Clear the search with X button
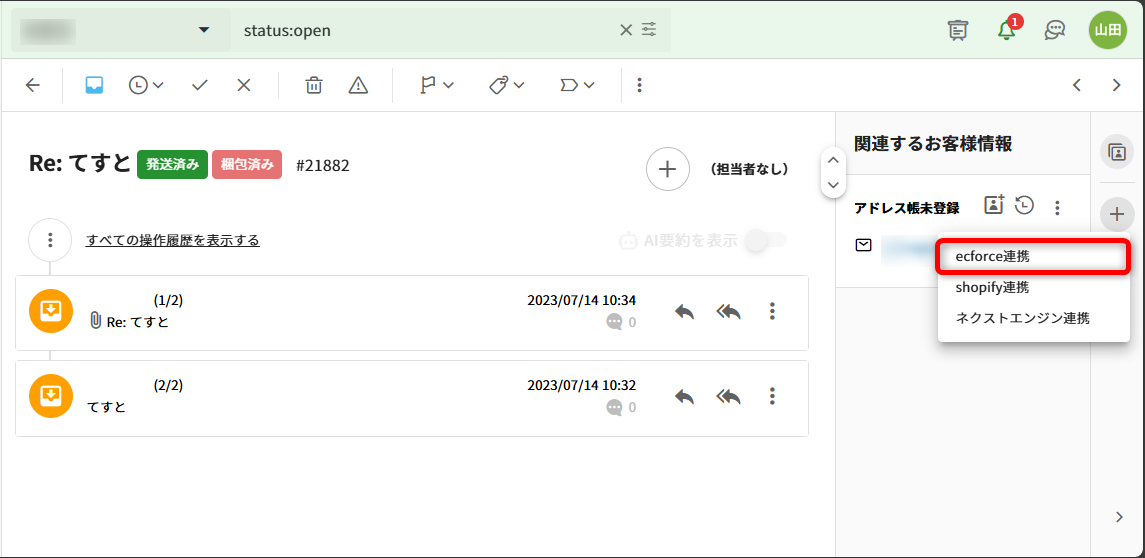Viewport: 1145px width, 558px height. click(x=626, y=30)
